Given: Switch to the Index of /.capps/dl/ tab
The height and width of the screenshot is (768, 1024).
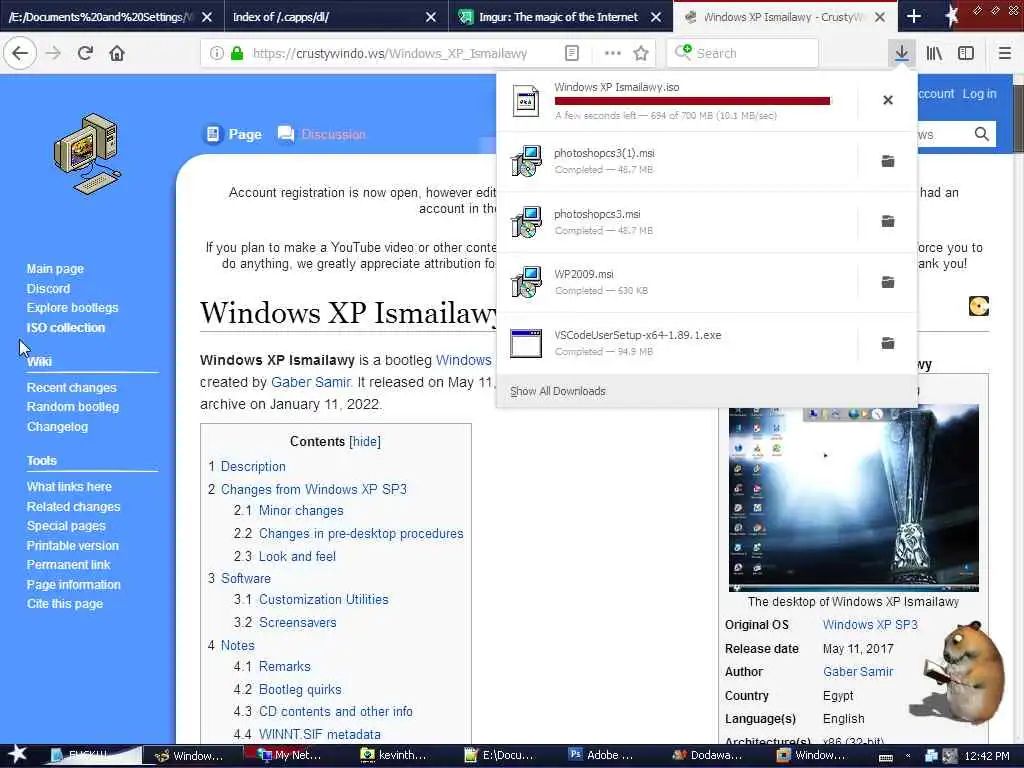Looking at the screenshot, I should pyautogui.click(x=336, y=16).
